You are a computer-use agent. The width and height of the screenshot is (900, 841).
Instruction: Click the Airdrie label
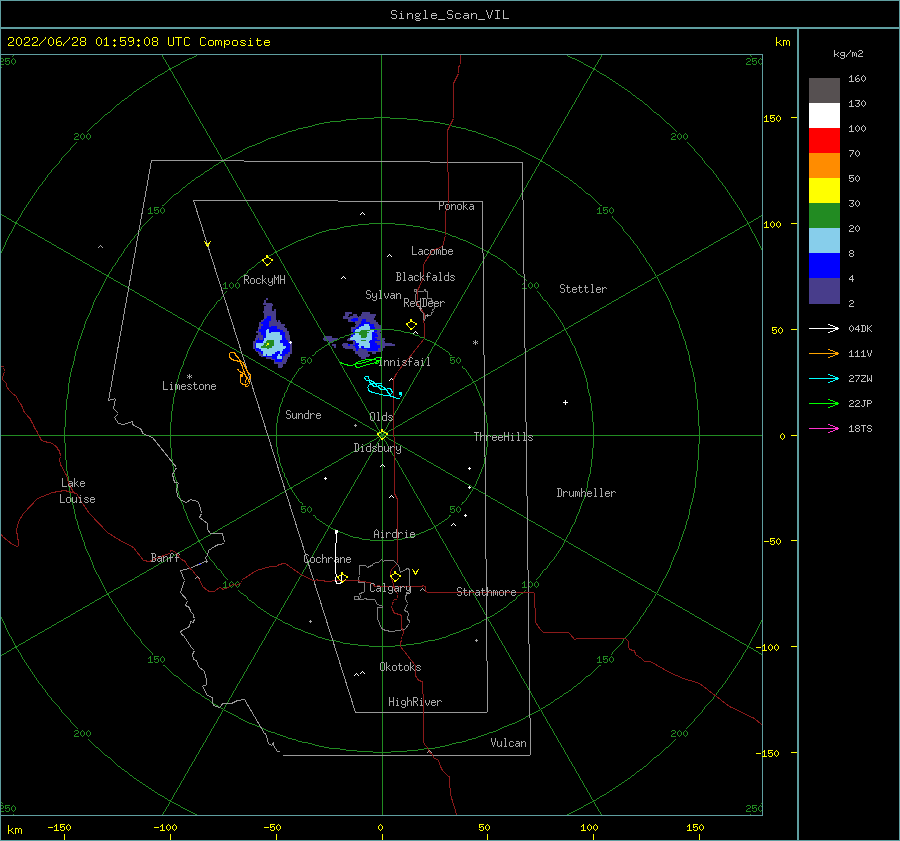[394, 534]
